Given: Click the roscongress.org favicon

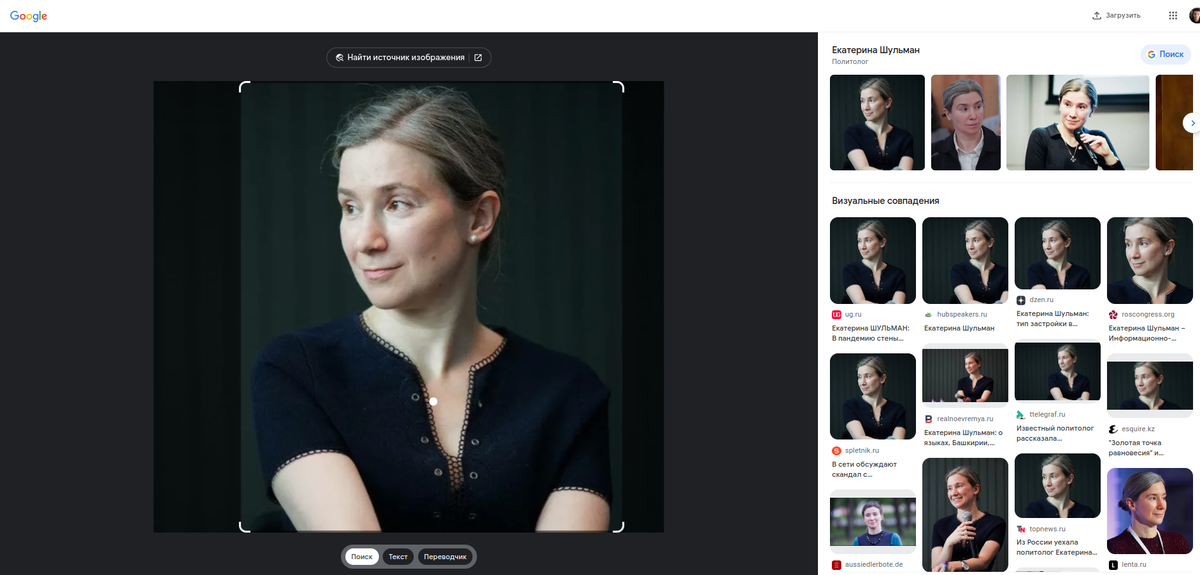Looking at the screenshot, I should tap(1113, 315).
